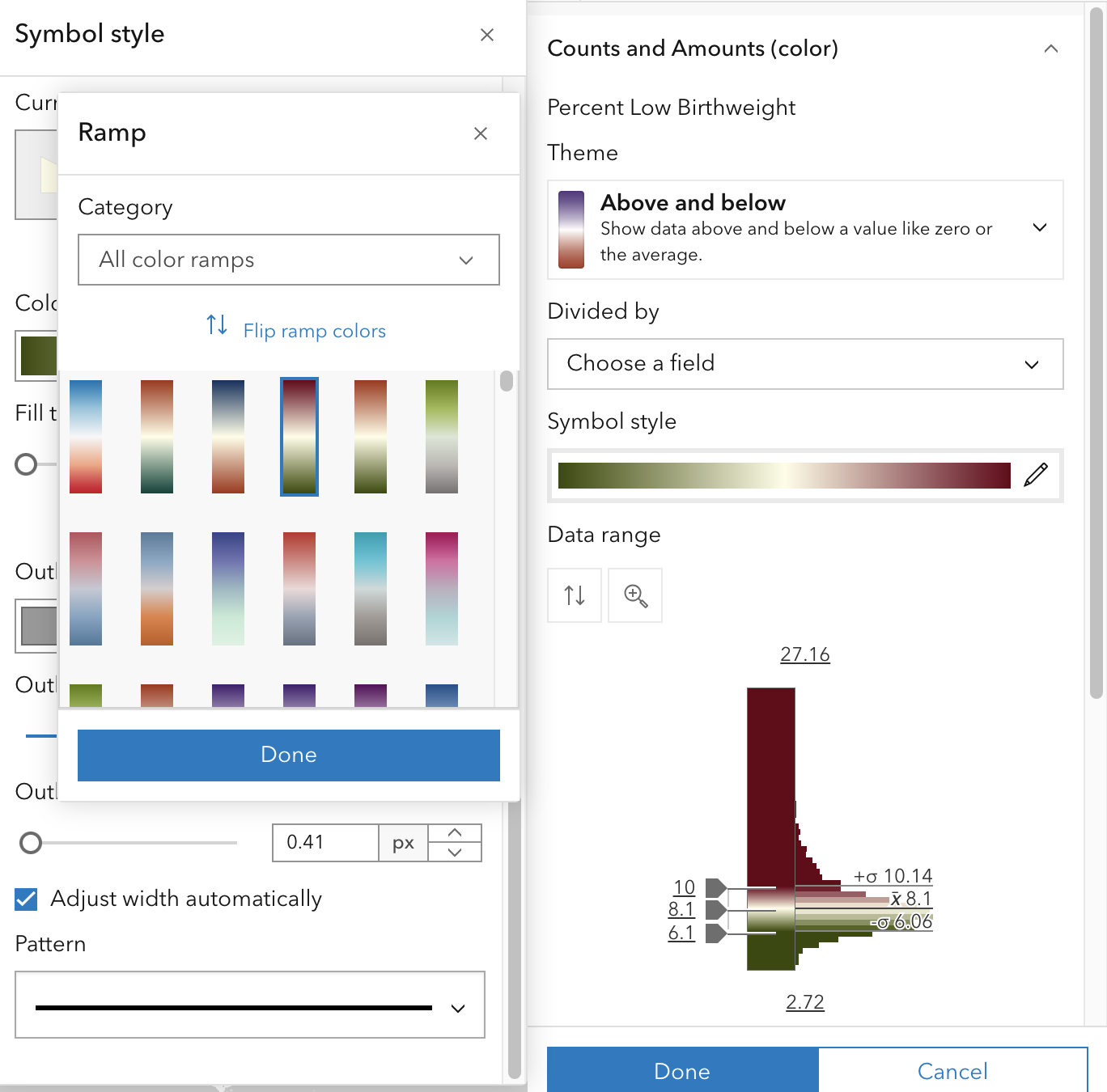Collapse the Counts and Amounts (color) section

[x=1050, y=49]
